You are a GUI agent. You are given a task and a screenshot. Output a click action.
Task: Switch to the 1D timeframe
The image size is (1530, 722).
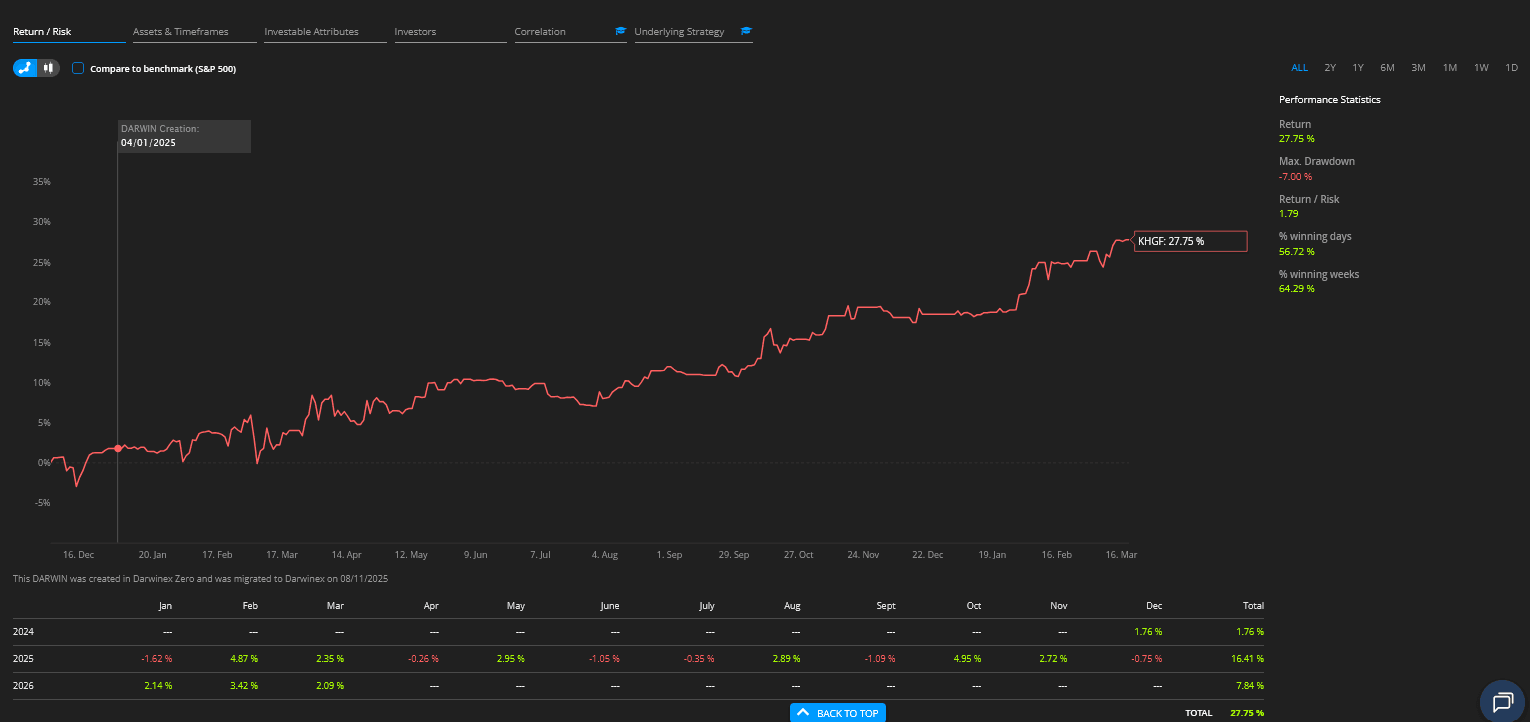(1511, 67)
